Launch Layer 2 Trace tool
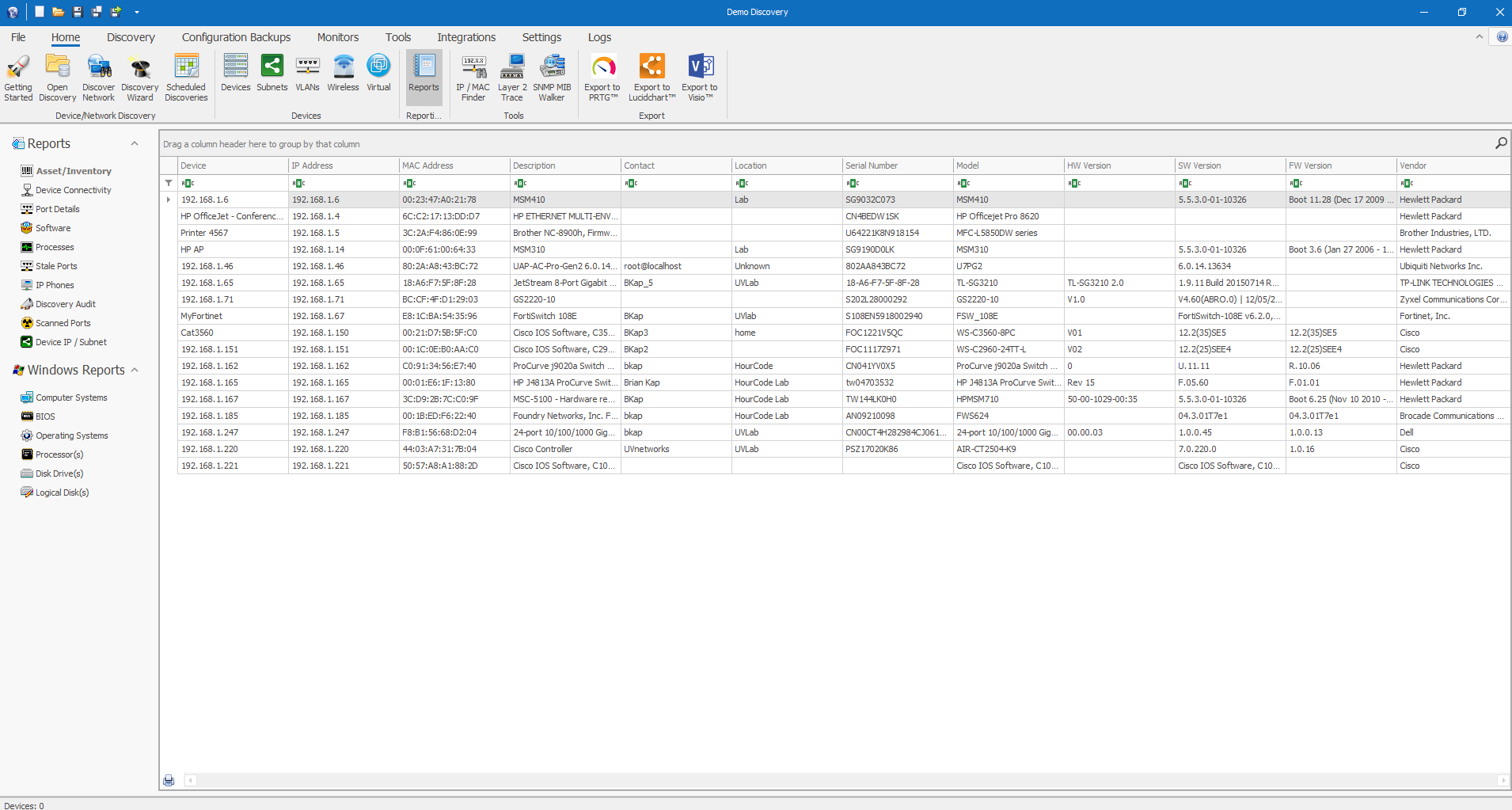Image resolution: width=1512 pixels, height=810 pixels. click(x=512, y=78)
